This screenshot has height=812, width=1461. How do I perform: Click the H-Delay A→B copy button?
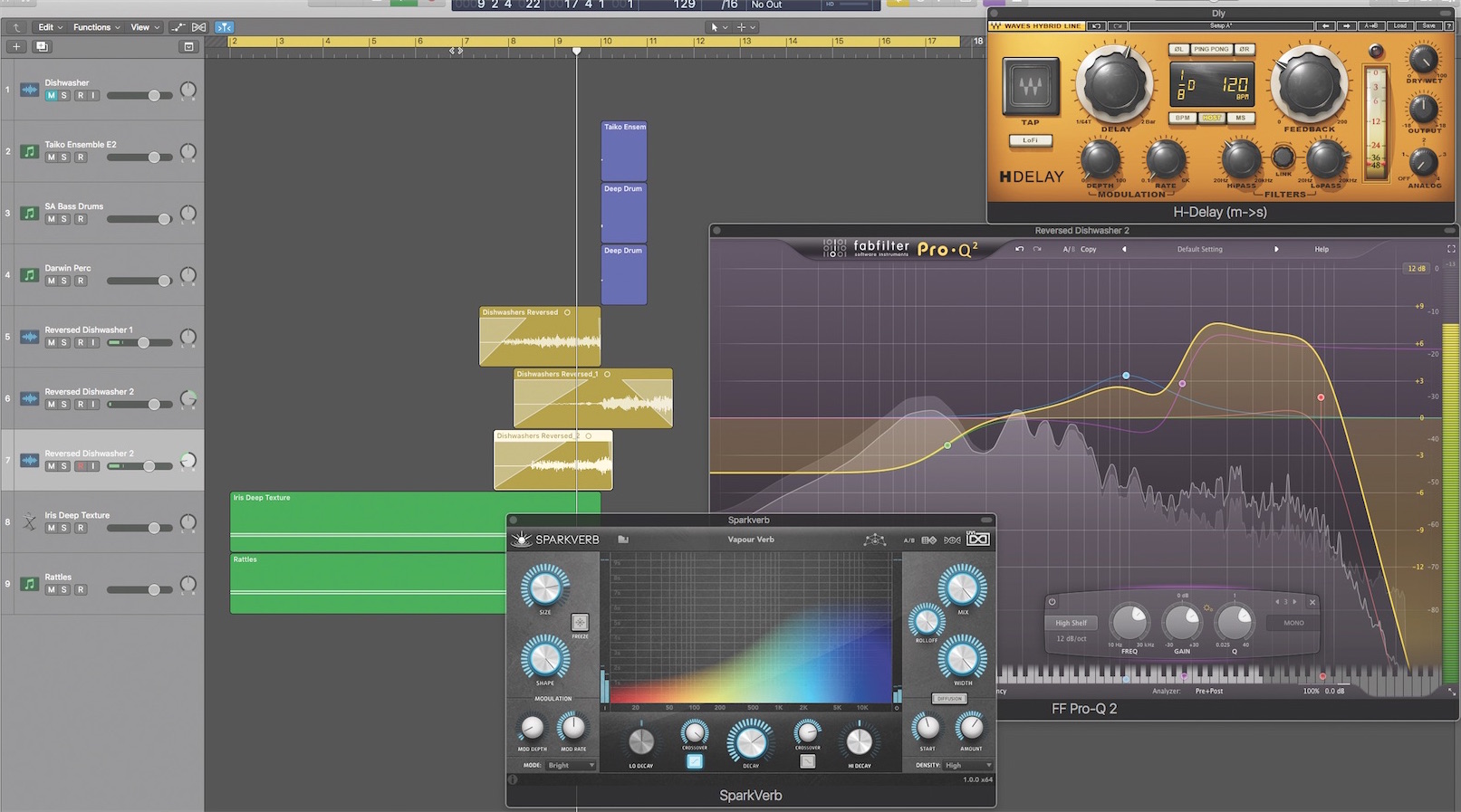click(x=1371, y=26)
